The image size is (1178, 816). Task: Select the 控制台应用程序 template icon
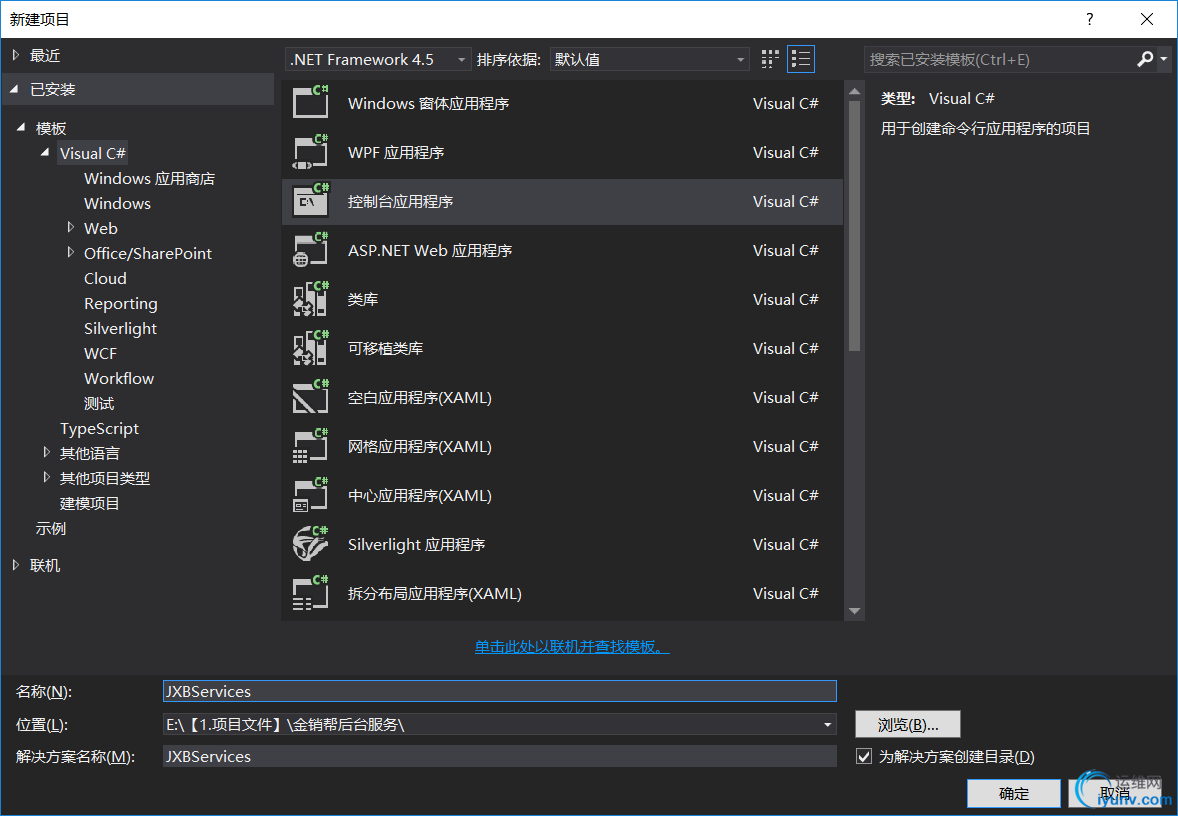click(310, 200)
